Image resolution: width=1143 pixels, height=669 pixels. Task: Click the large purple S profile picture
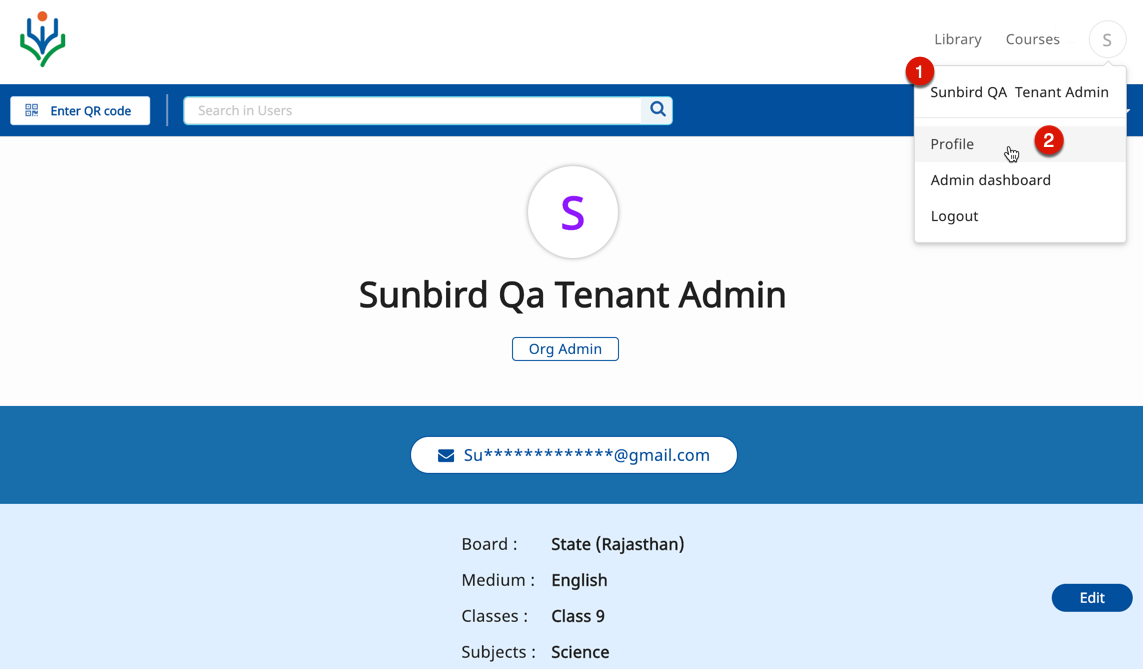pos(572,212)
